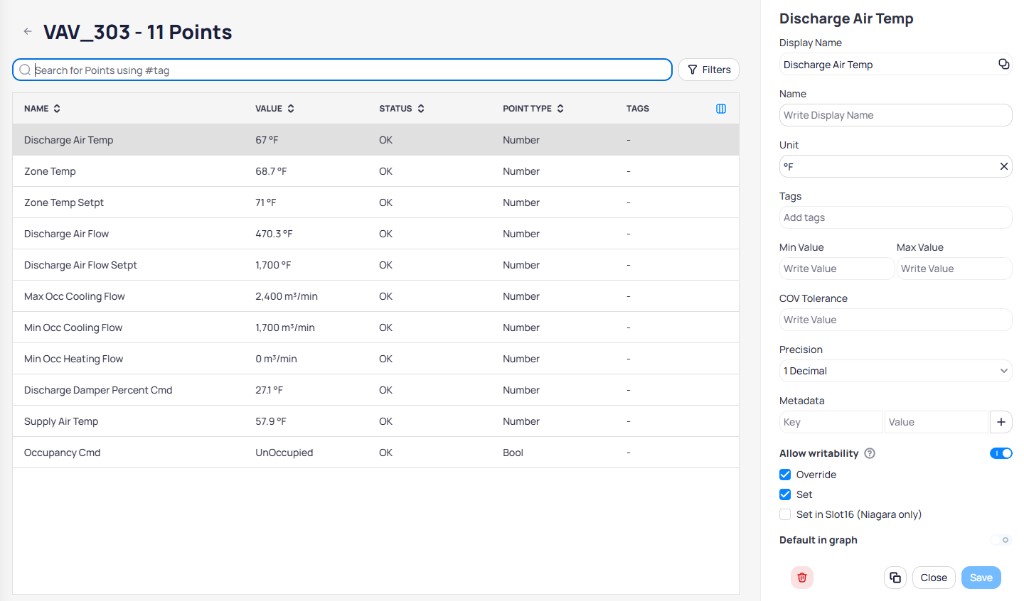
Task: Click the Metadata Value field
Action: 936,422
